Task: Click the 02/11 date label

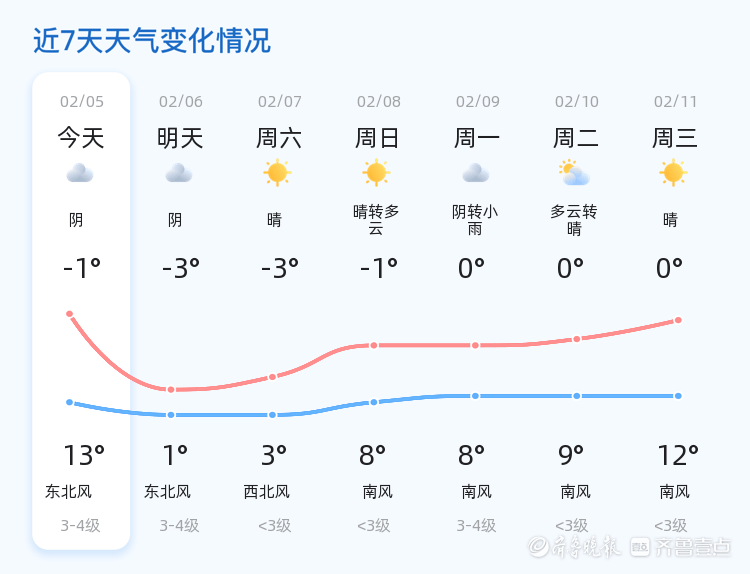Action: point(676,101)
